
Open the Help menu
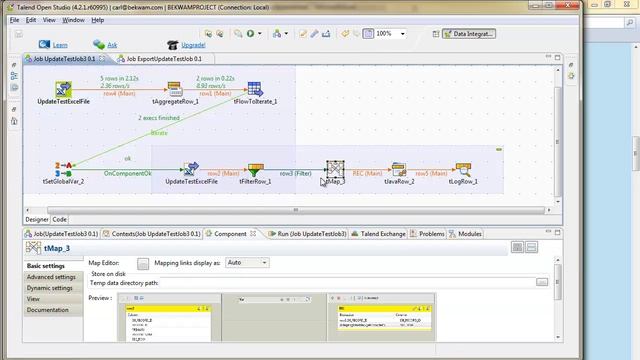97,20
